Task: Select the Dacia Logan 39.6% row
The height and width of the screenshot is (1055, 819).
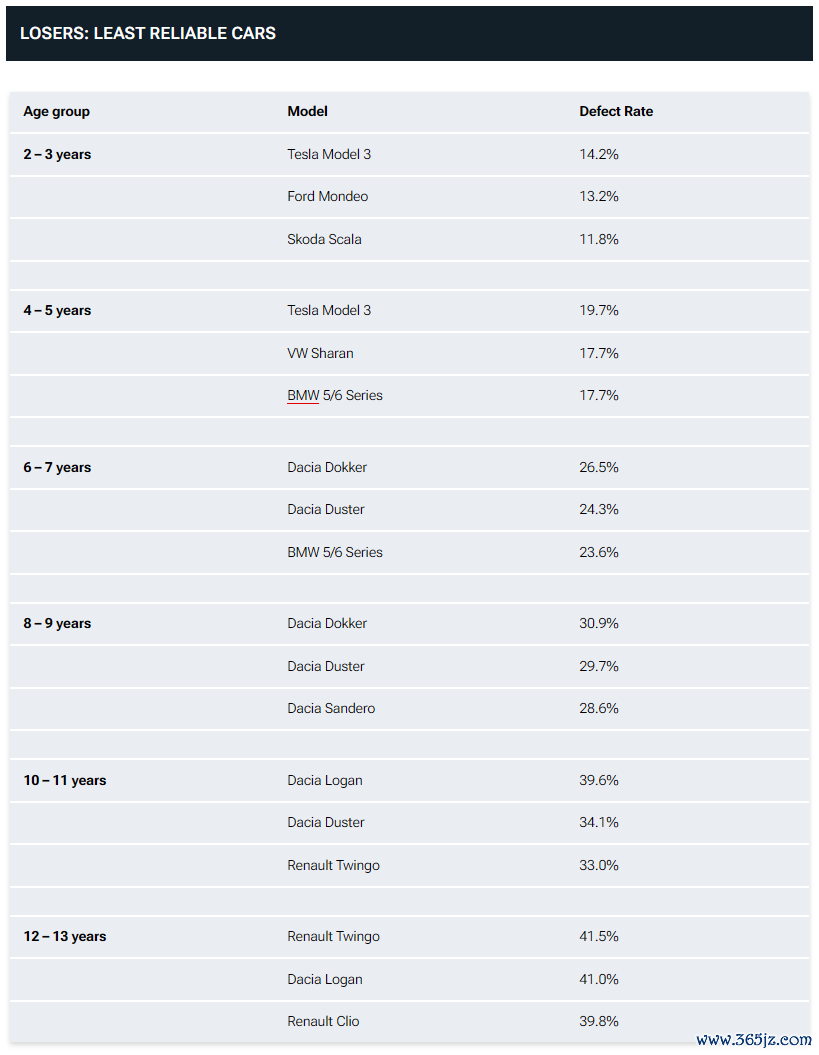Action: [x=409, y=780]
